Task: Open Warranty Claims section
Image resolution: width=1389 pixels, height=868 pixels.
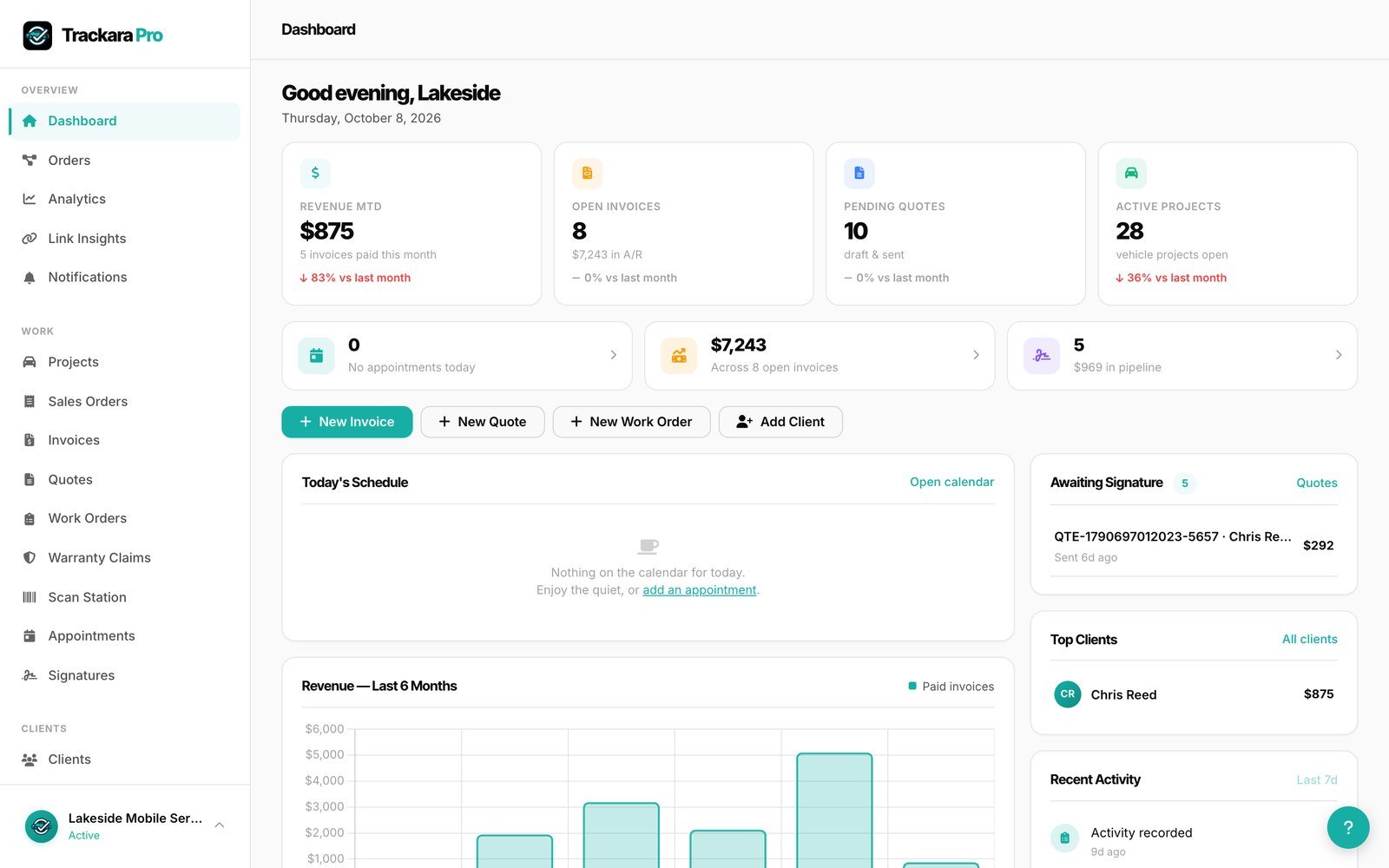Action: pyautogui.click(x=125, y=557)
